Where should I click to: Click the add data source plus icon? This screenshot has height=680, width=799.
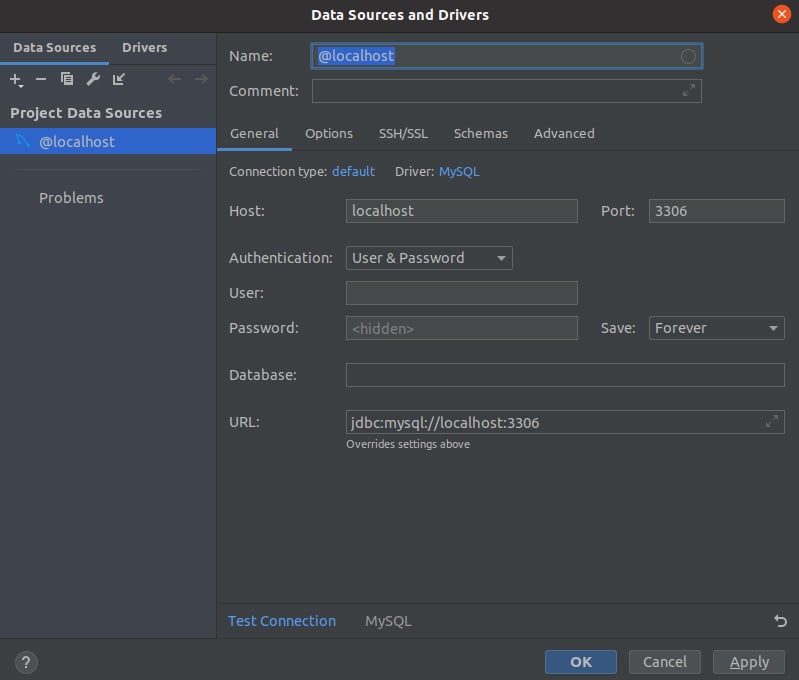click(x=15, y=79)
